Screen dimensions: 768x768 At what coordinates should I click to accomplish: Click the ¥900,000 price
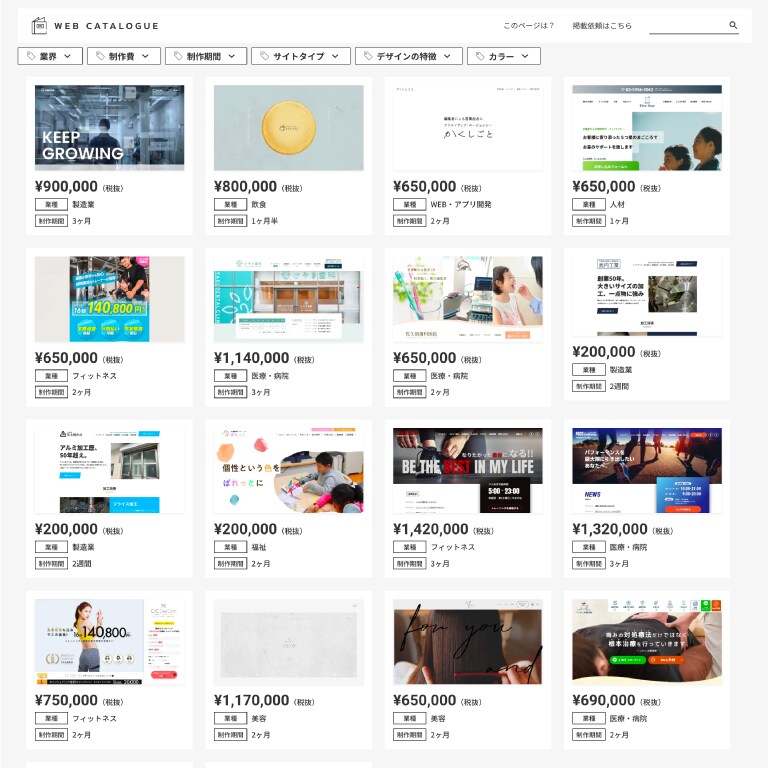coord(66,187)
